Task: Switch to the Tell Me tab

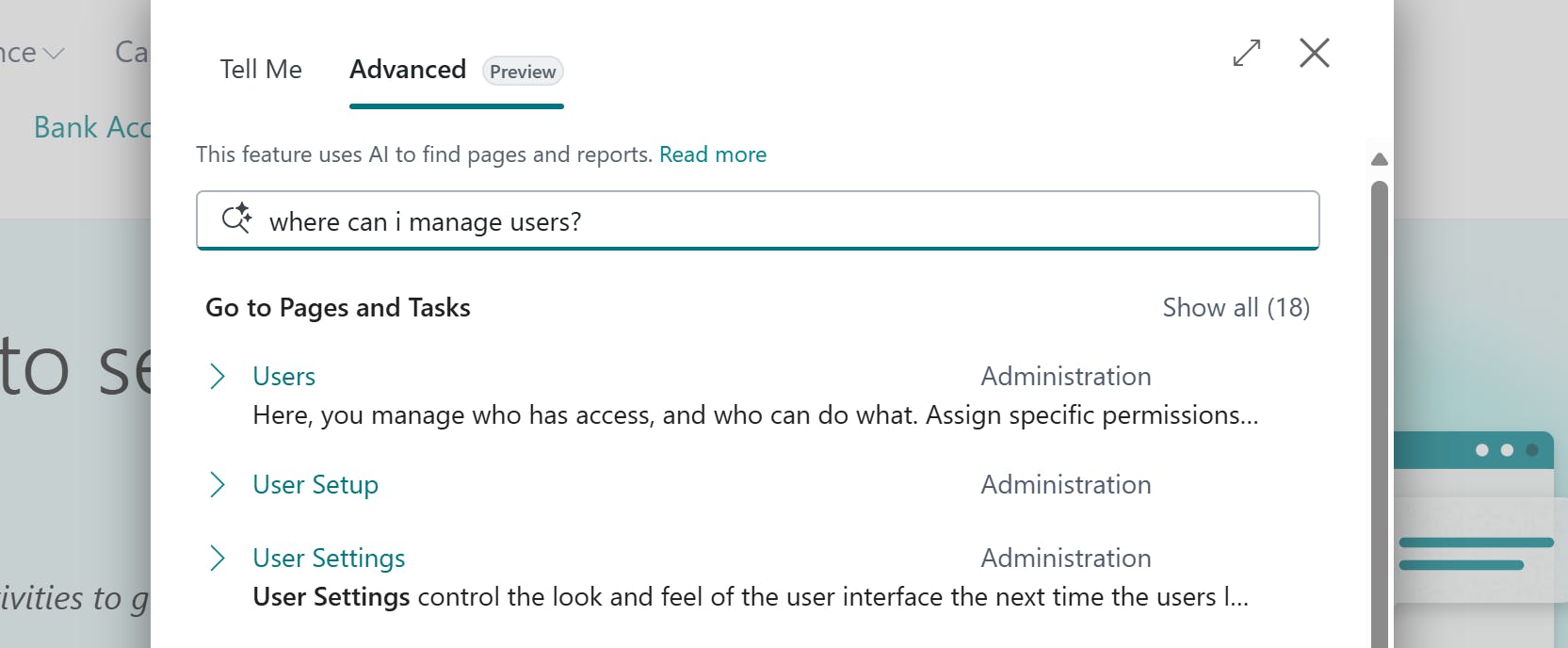Action: tap(261, 70)
